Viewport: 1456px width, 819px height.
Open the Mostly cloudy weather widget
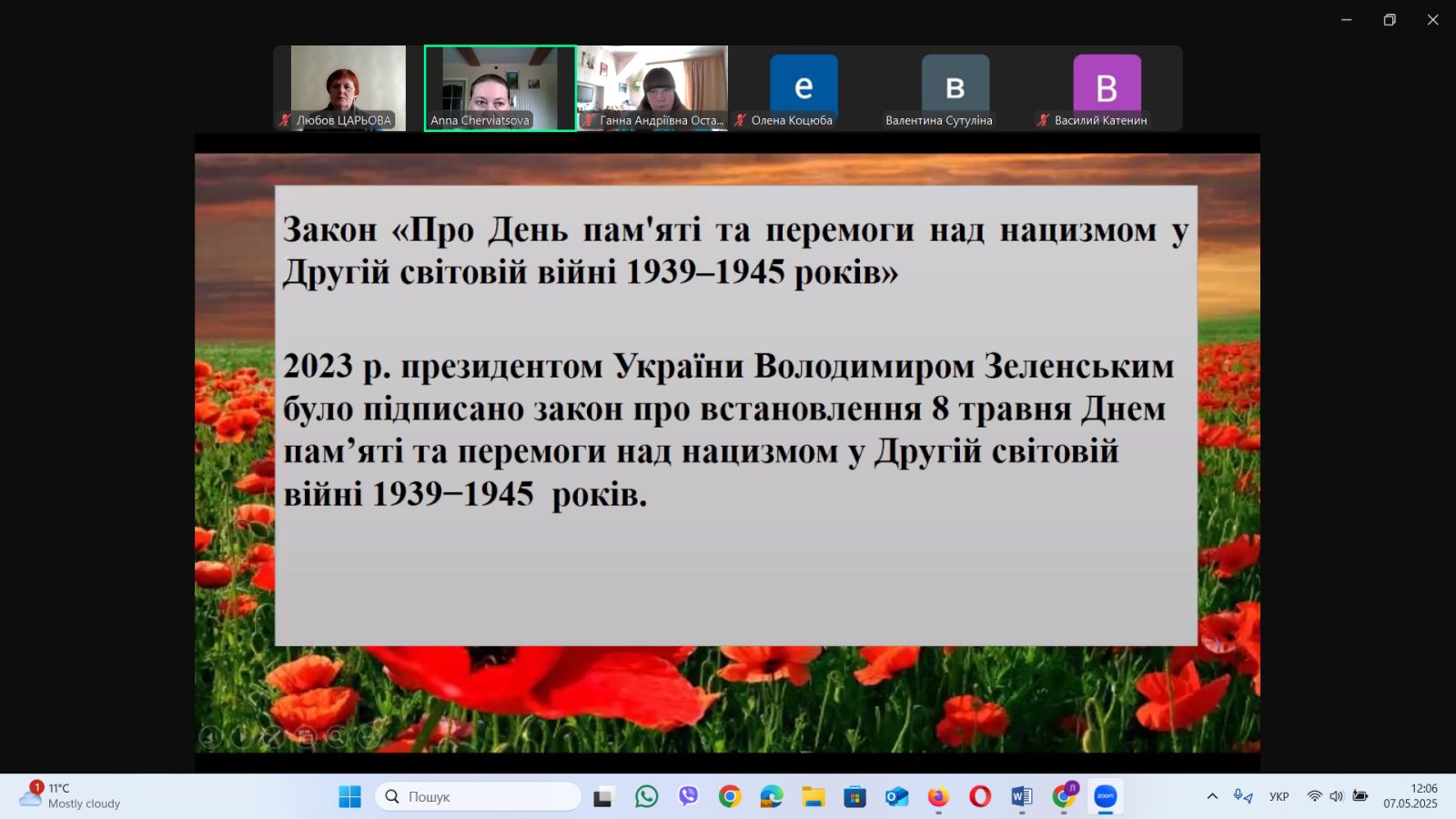(x=71, y=796)
